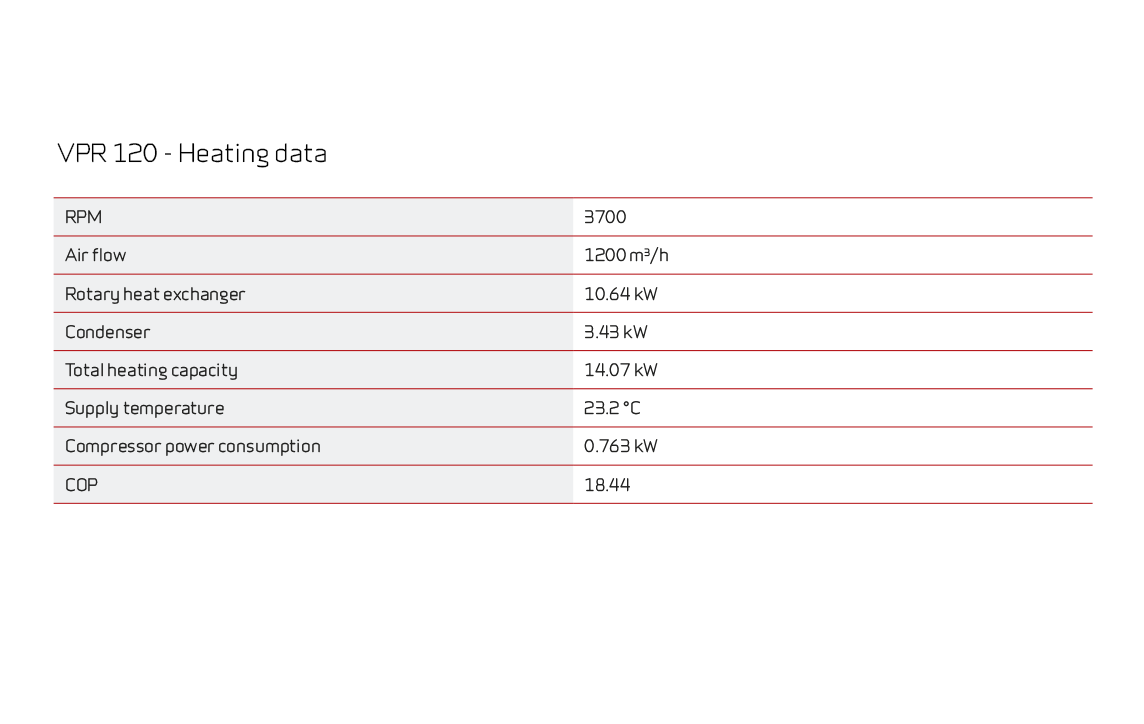The image size is (1144, 724).
Task: Select the "Condenser" row label
Action: click(107, 332)
